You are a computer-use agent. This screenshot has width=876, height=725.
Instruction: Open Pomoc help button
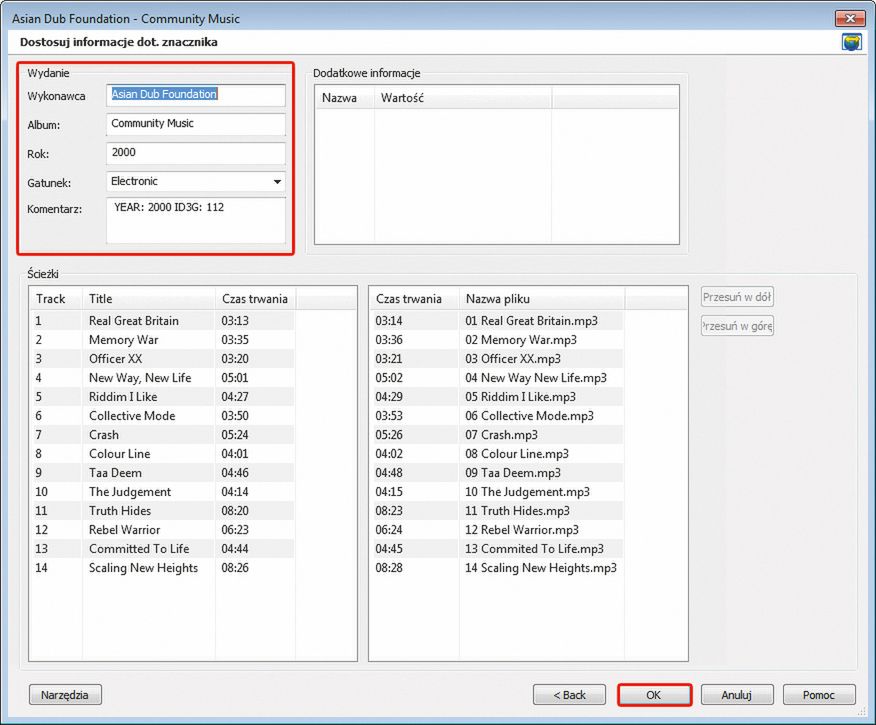[819, 695]
